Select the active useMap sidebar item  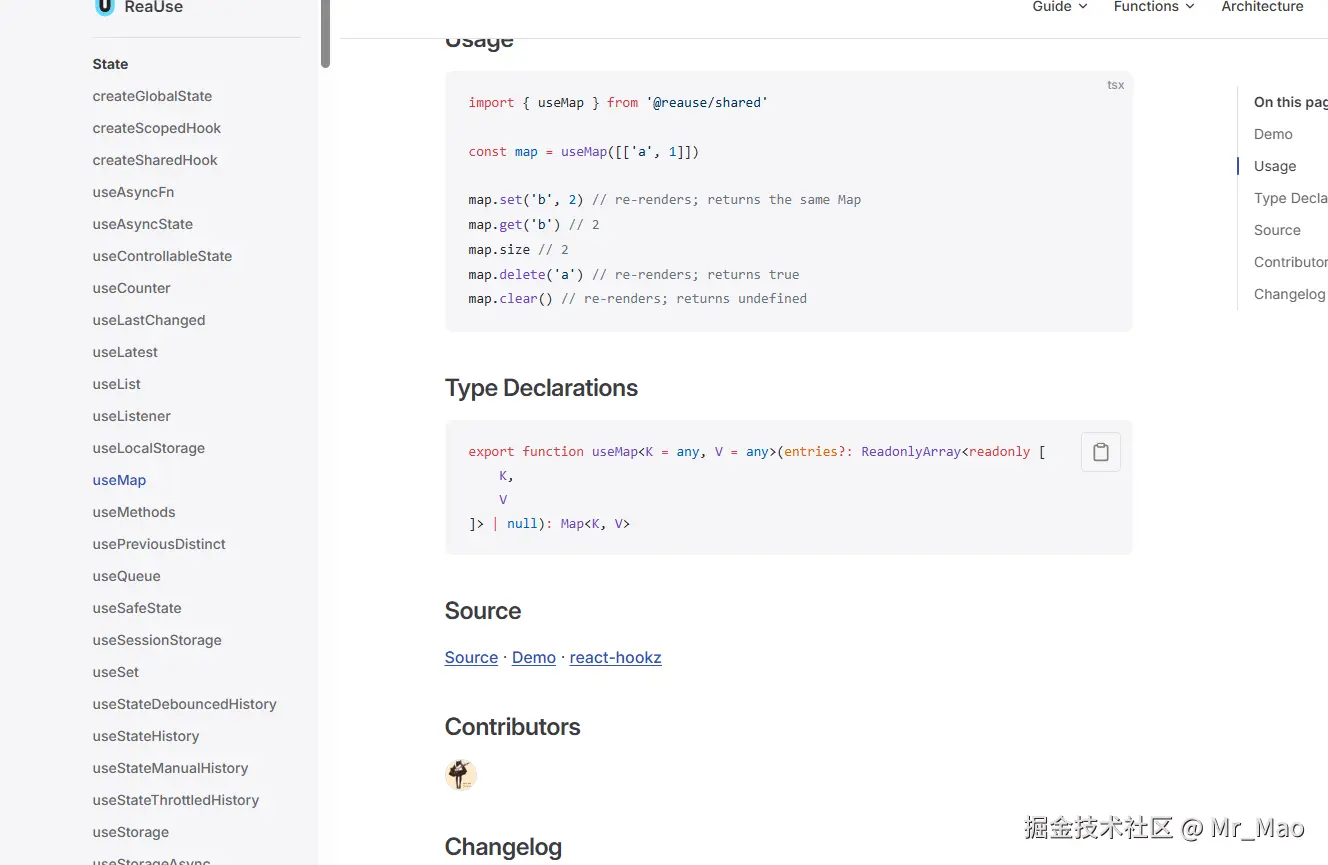pos(119,480)
